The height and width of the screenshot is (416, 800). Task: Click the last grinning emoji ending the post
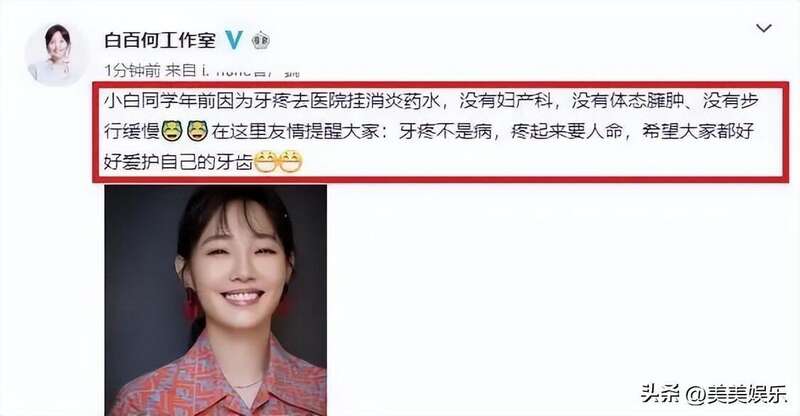click(x=290, y=162)
